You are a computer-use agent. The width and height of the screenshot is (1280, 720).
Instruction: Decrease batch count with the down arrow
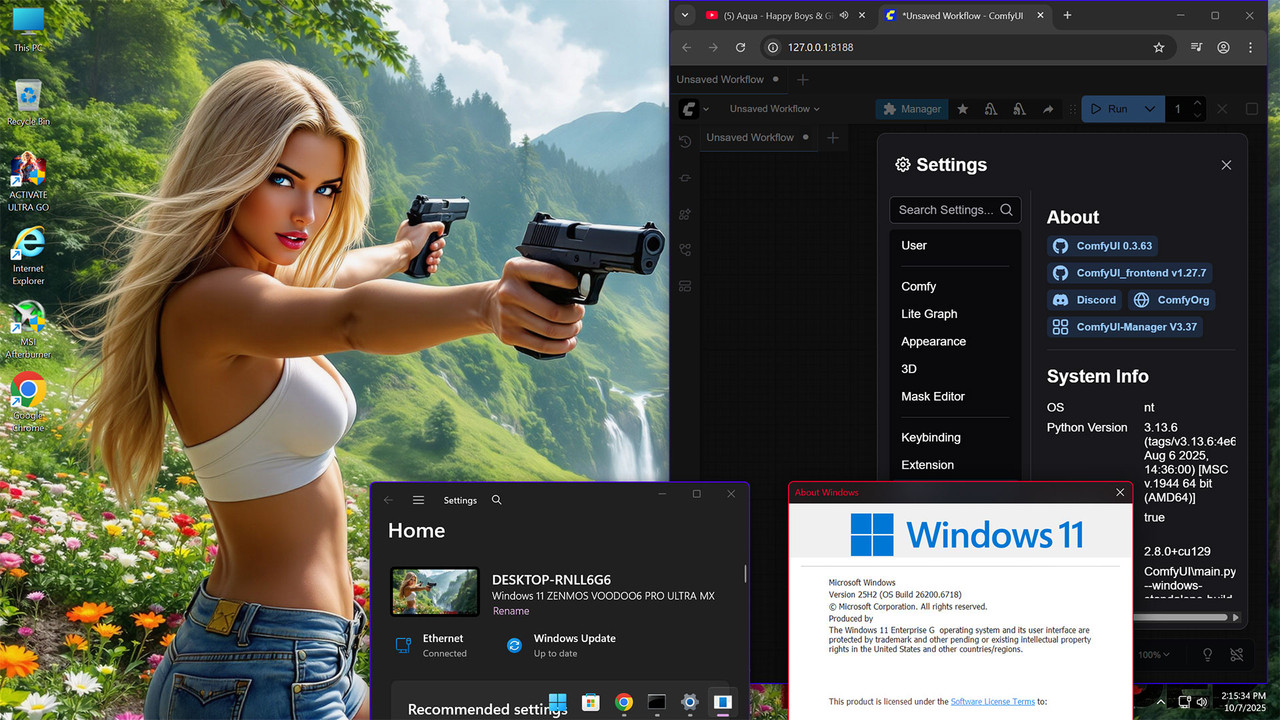(x=1198, y=115)
